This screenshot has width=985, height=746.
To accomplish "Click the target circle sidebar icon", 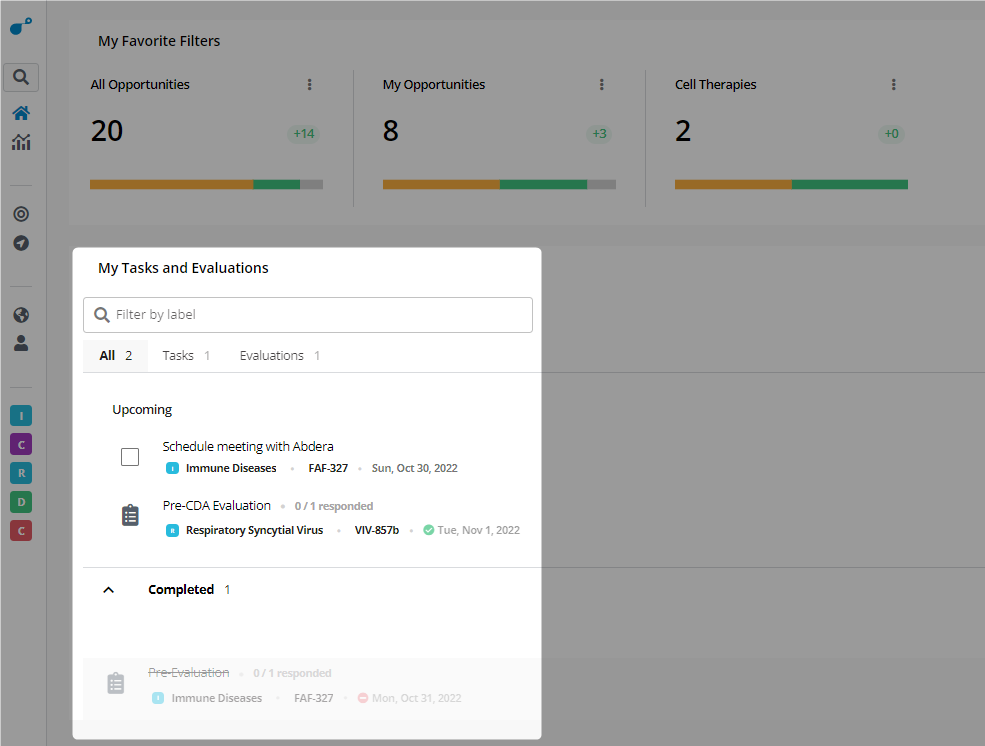I will (x=21, y=214).
